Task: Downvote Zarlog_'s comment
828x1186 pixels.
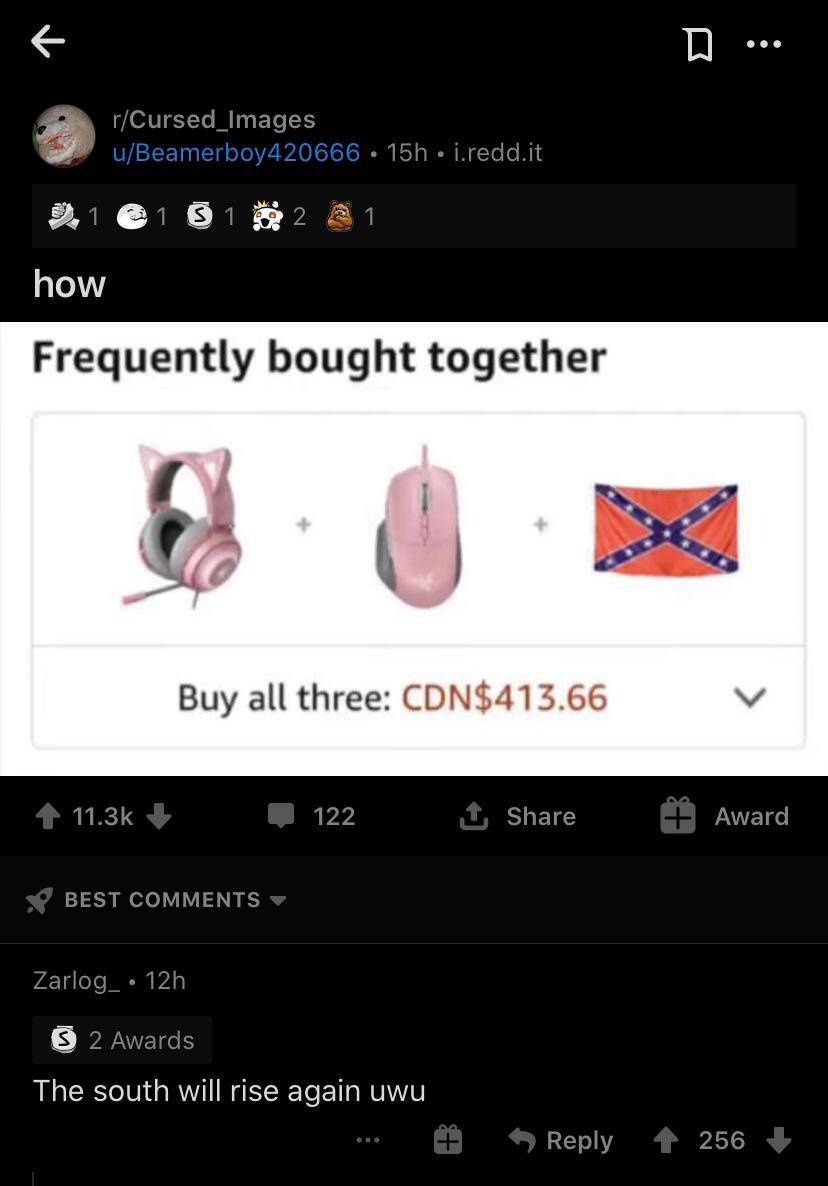Action: pos(778,1140)
